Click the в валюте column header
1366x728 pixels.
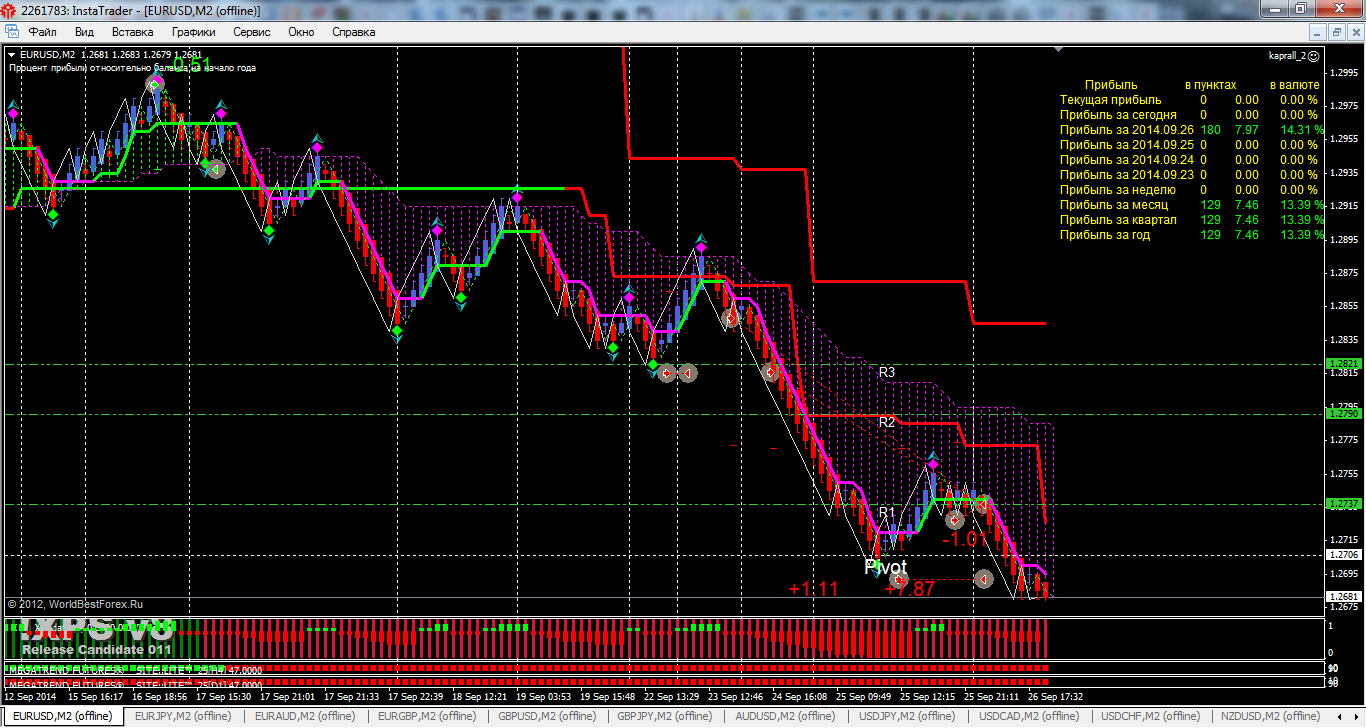1294,85
